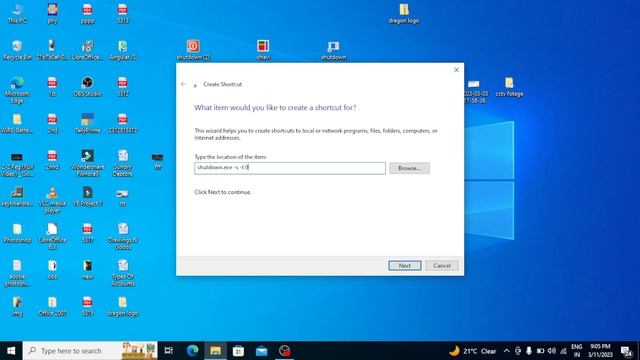Open File Explorer from the taskbar

[216, 351]
